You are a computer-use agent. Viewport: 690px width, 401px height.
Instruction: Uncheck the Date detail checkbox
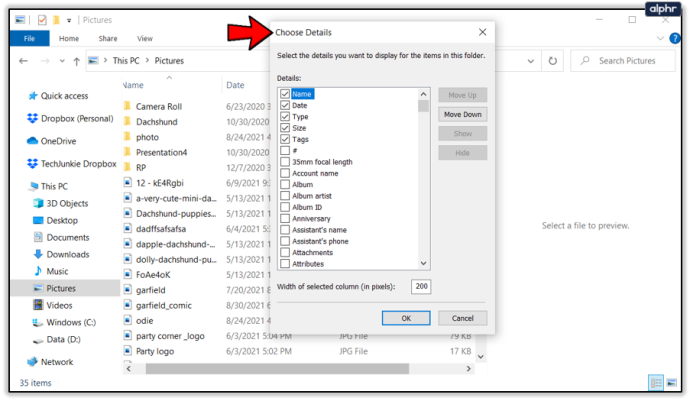[285, 105]
